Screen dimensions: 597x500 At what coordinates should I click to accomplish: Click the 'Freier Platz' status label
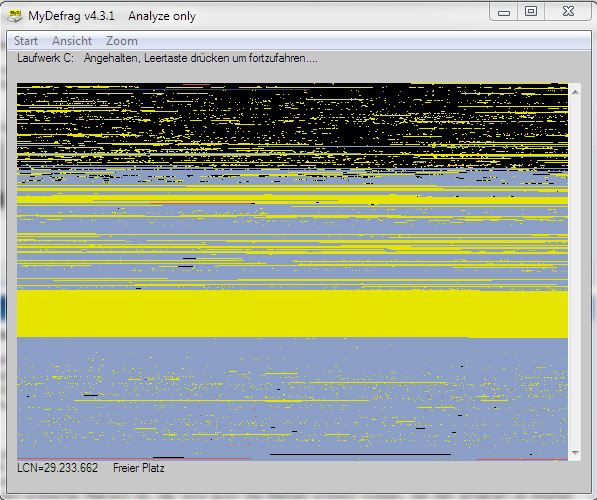139,468
